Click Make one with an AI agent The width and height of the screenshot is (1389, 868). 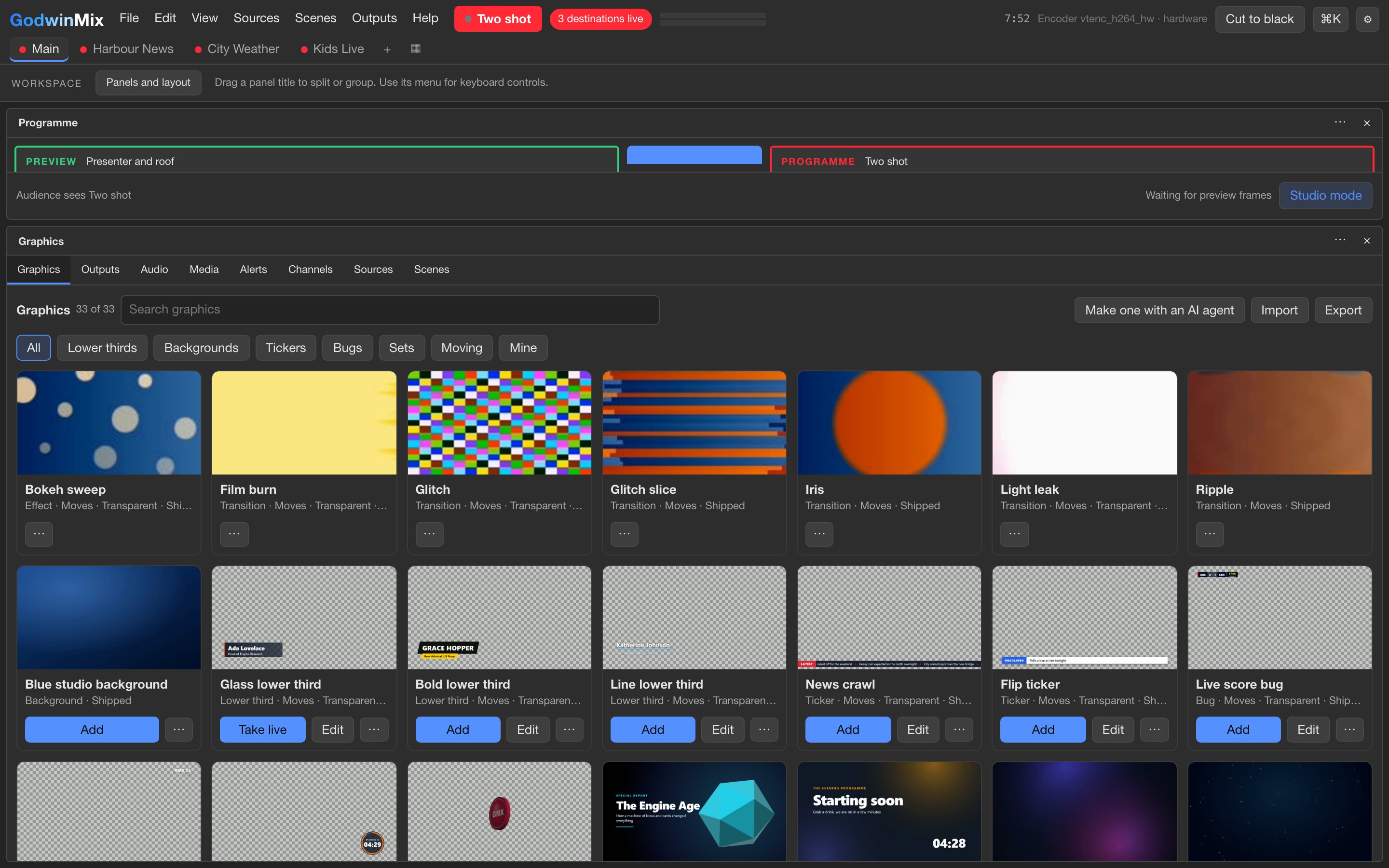pos(1159,311)
